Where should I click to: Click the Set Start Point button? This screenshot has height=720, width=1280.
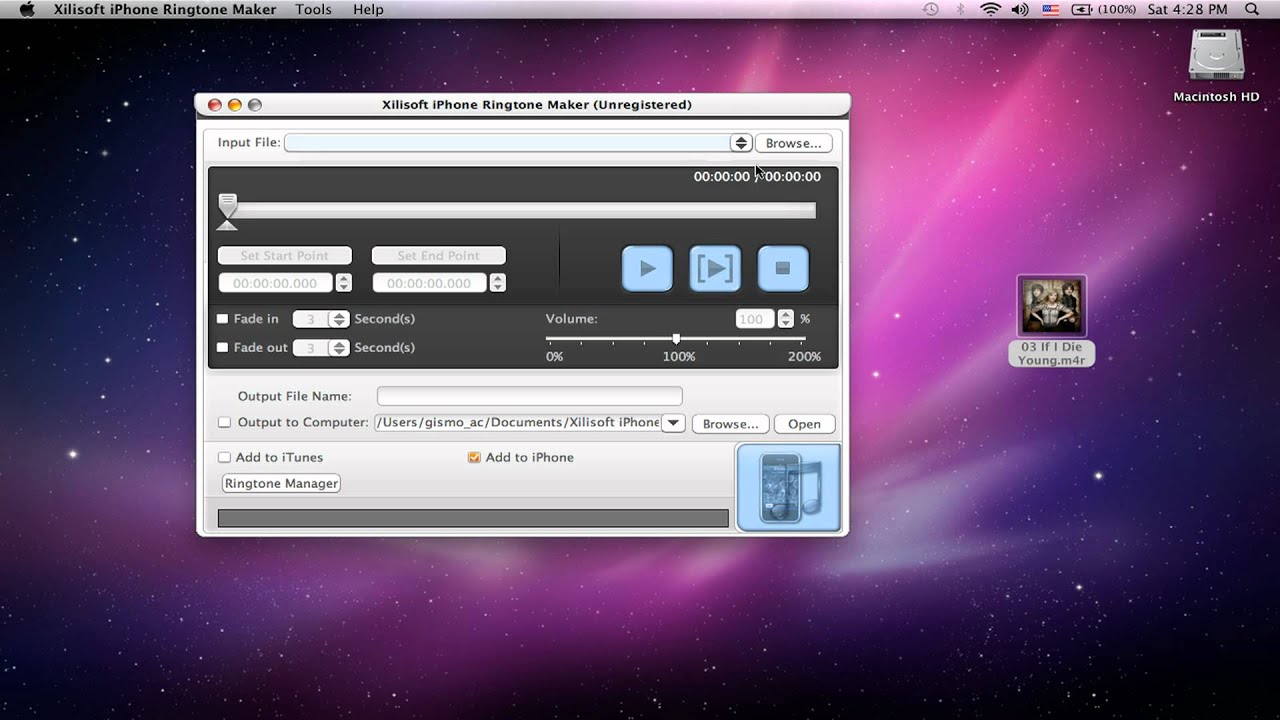point(285,256)
